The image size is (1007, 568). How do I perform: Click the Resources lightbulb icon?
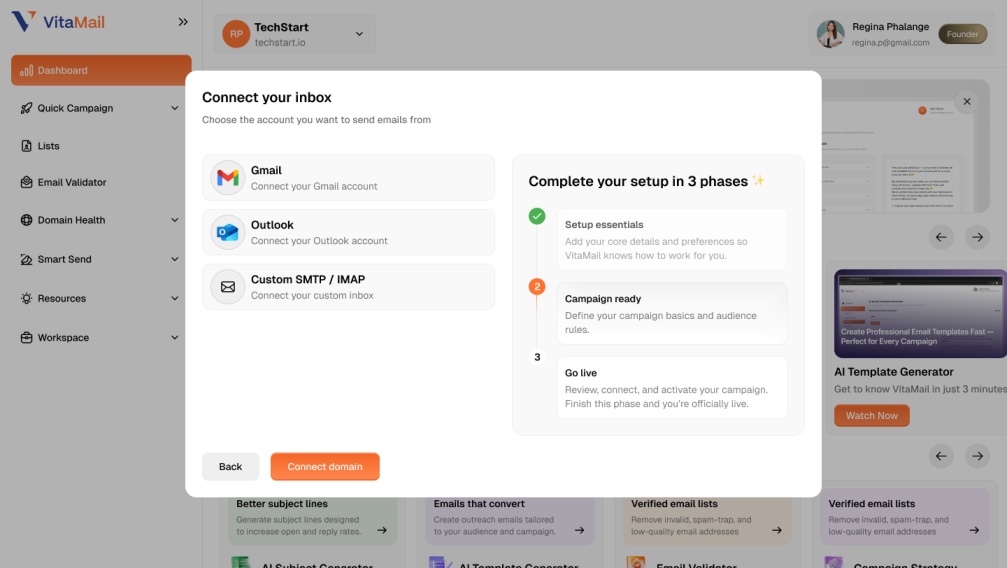click(x=26, y=298)
